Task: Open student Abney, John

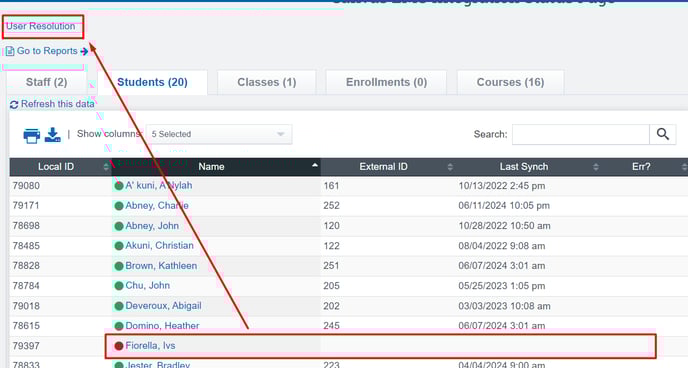Action: coord(152,226)
